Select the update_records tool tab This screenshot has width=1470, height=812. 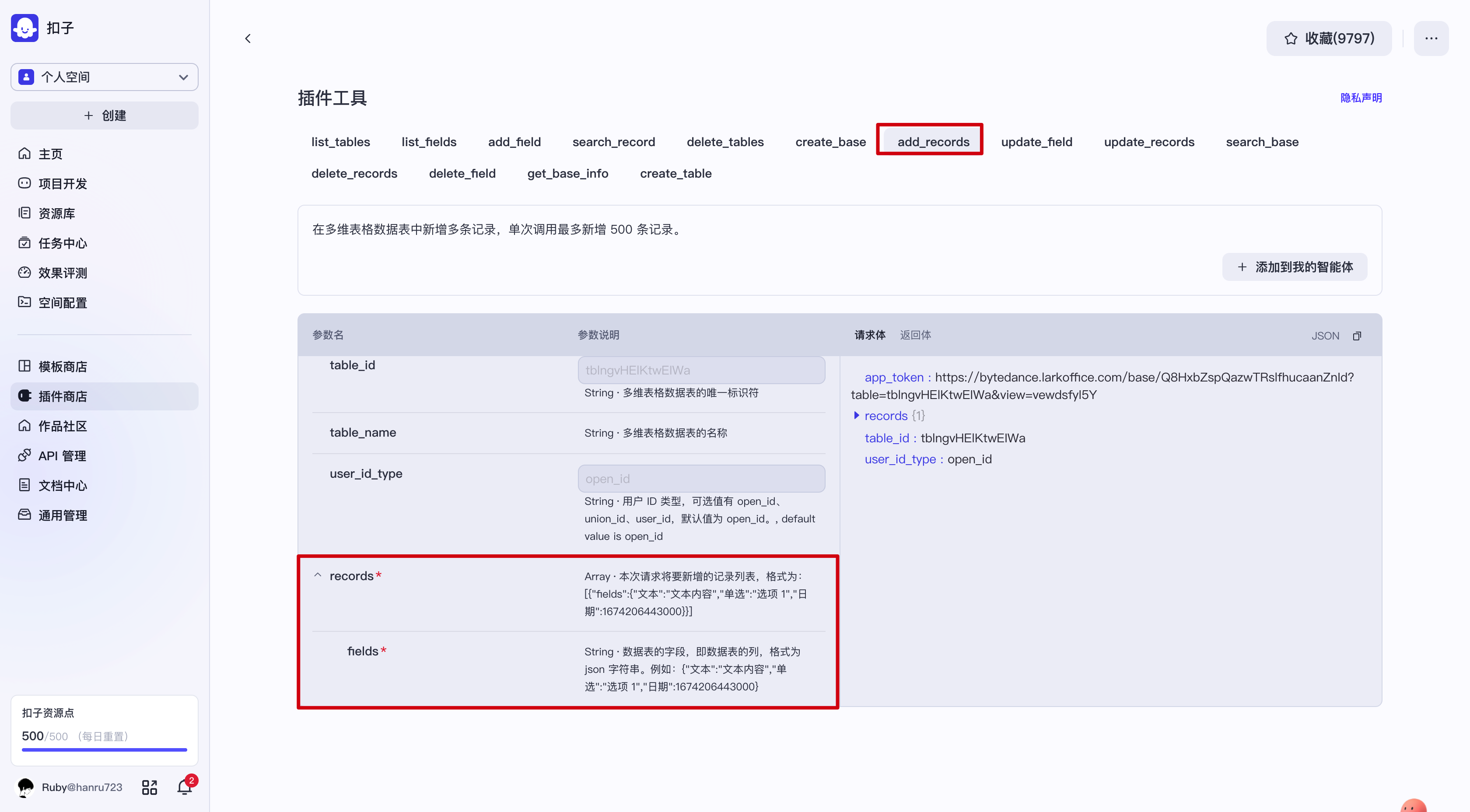[1149, 141]
